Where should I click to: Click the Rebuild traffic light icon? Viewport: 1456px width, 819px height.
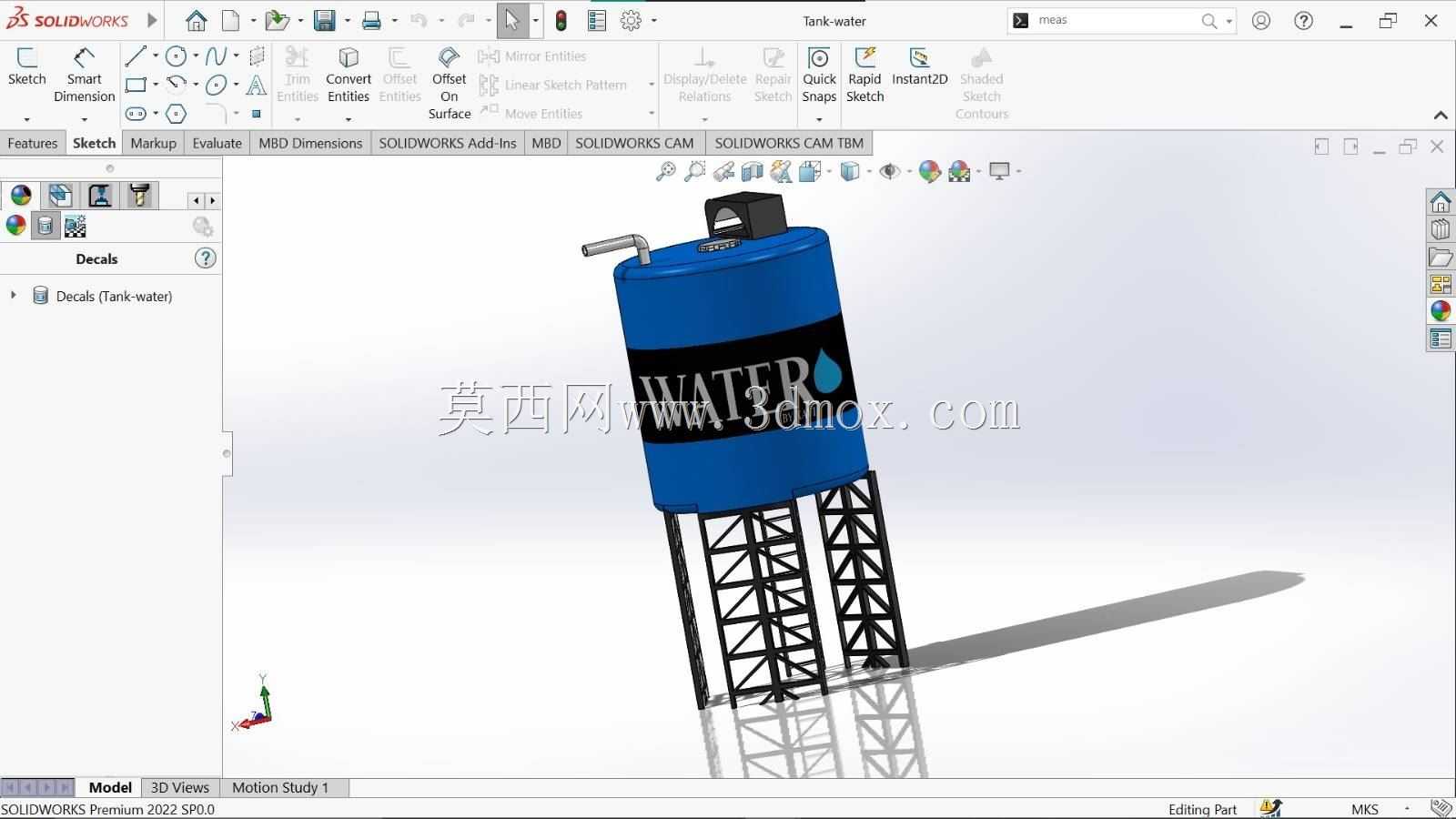tap(561, 20)
